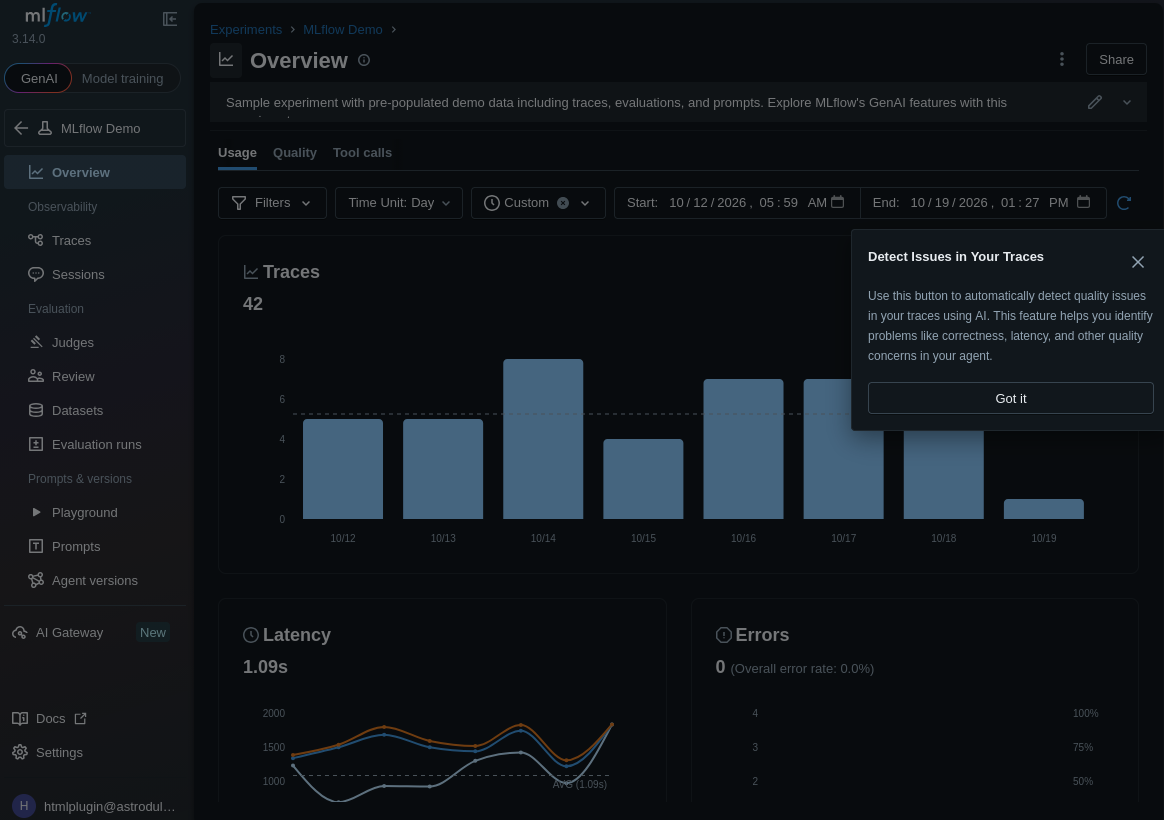
Task: Click the user avatar H
Action: coord(24,806)
